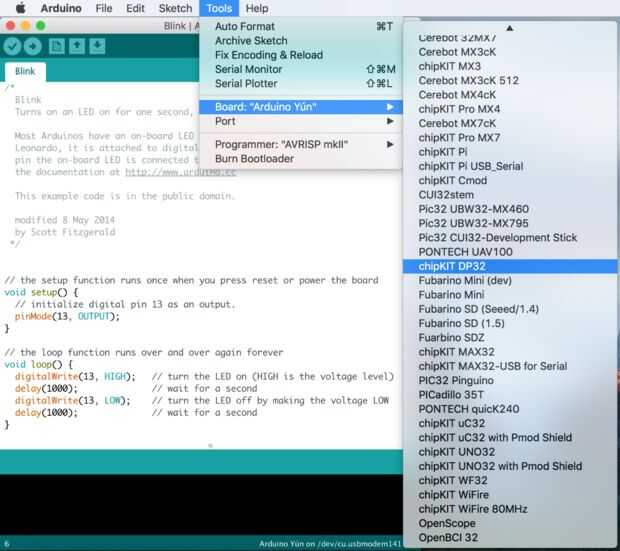
Task: Select chipKIT UNO32 board
Action: click(x=510, y=452)
